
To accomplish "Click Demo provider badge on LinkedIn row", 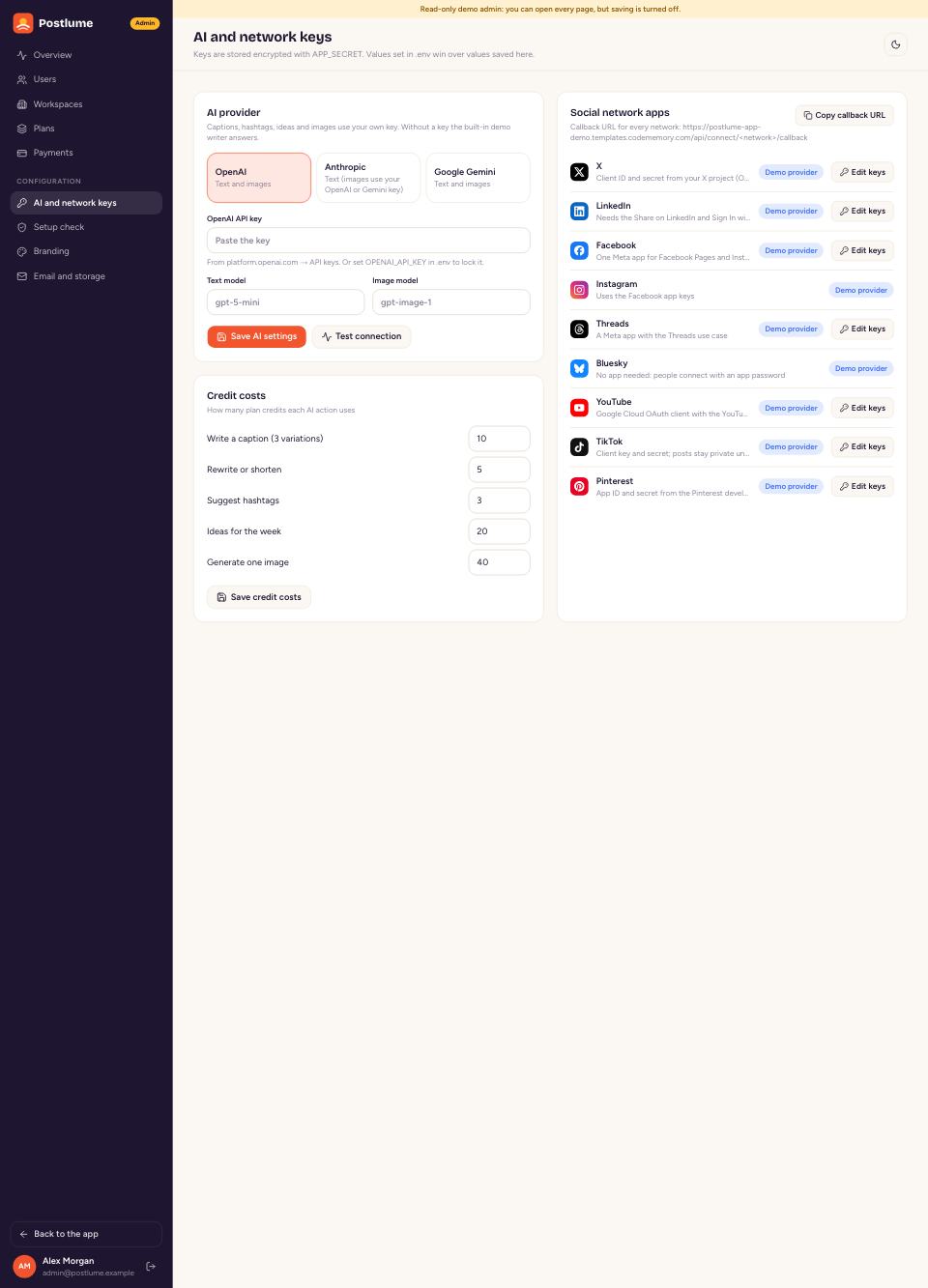I will 791,211.
